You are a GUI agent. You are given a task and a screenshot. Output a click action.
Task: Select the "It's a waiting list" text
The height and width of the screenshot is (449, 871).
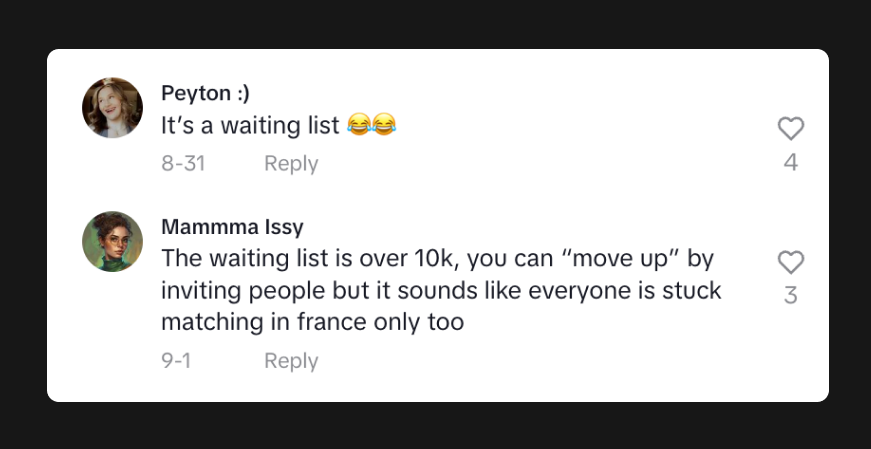(x=250, y=127)
